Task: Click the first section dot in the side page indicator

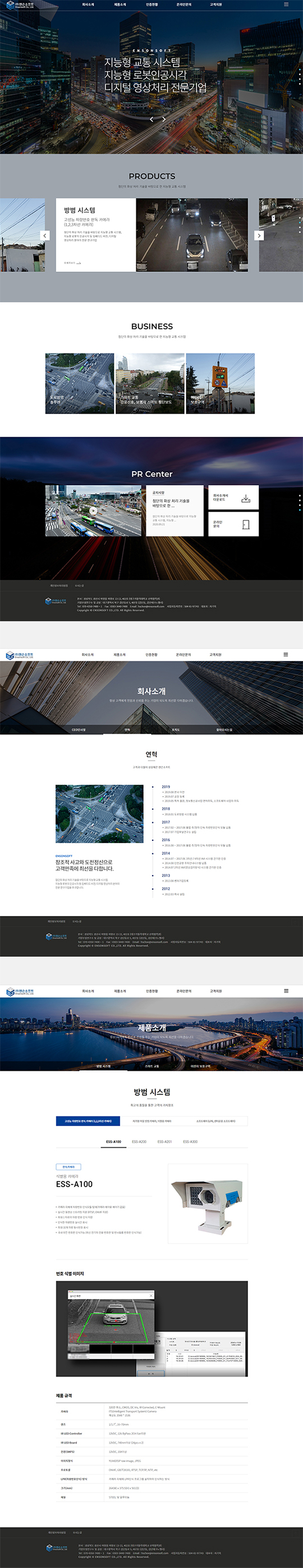Action: (x=299, y=70)
